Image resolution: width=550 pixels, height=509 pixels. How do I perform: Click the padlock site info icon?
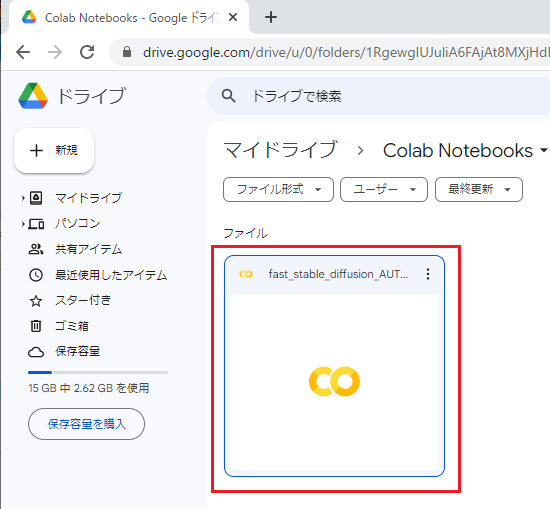point(127,52)
